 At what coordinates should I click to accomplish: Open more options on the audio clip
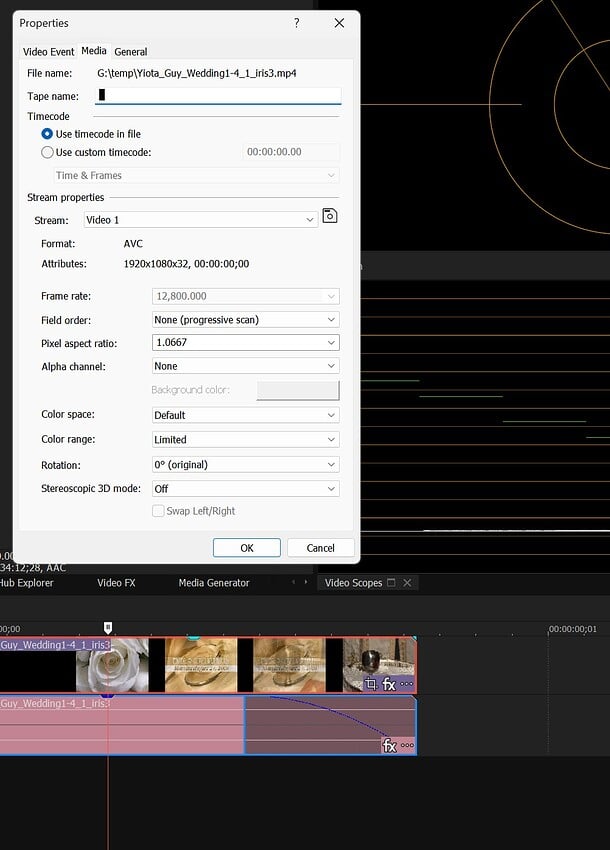407,746
